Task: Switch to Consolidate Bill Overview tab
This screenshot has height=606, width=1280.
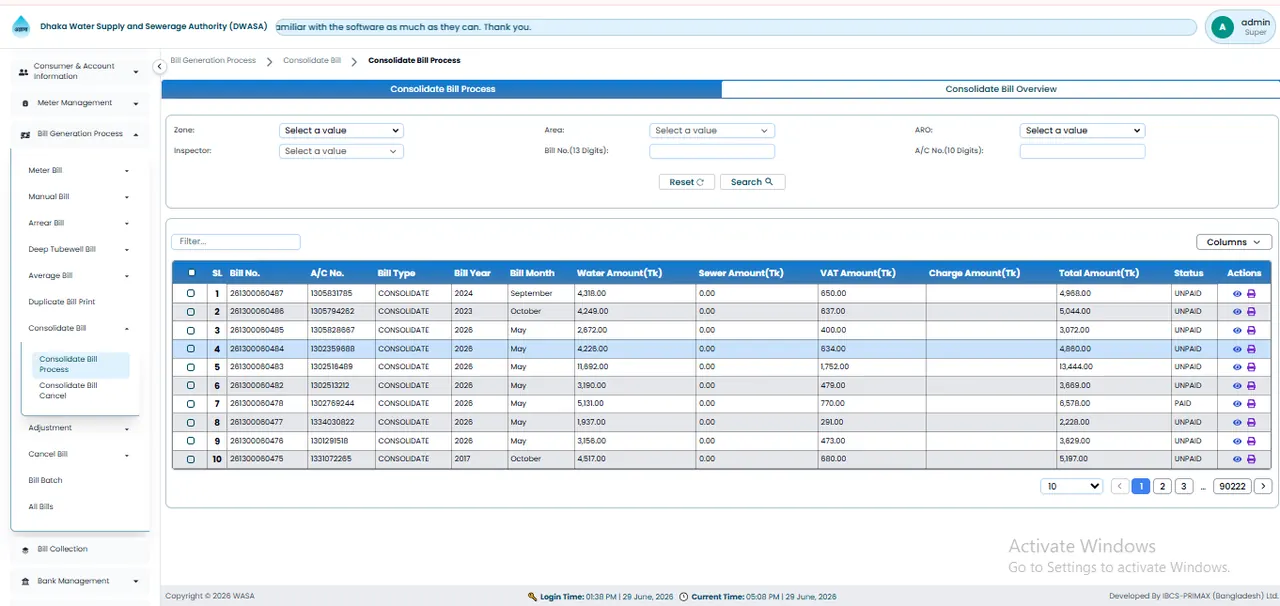Action: click(x=1001, y=89)
